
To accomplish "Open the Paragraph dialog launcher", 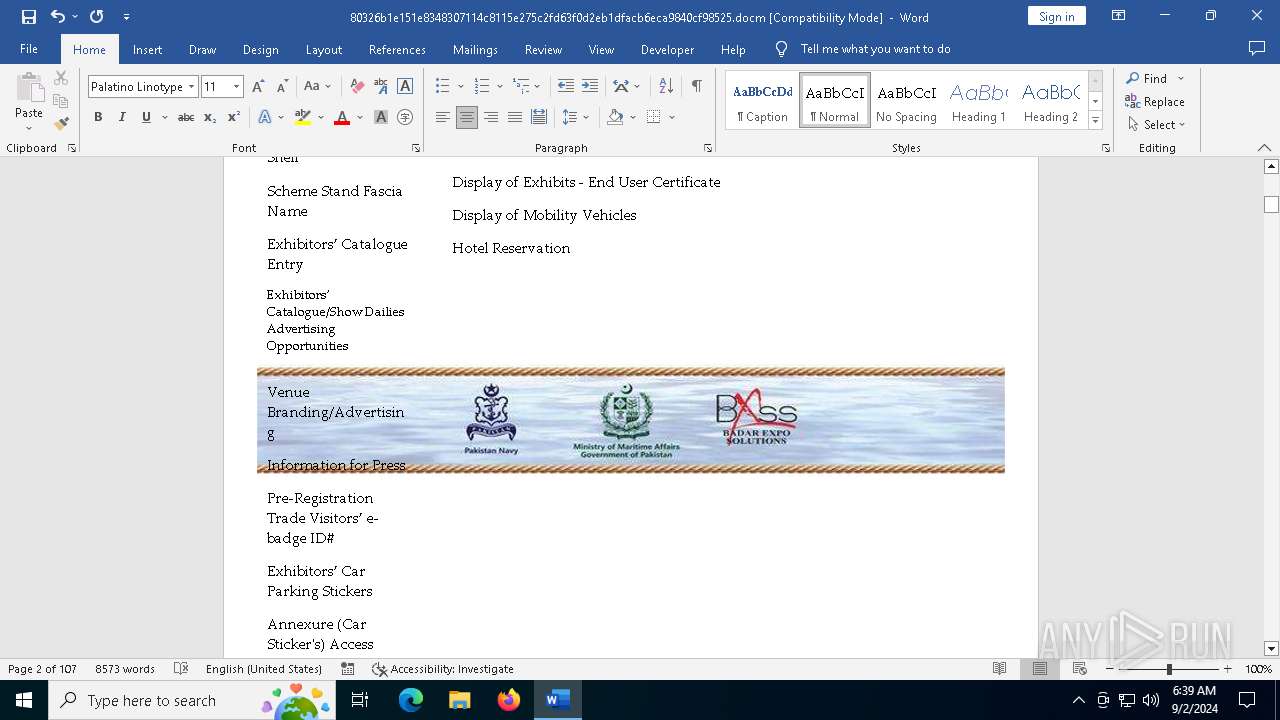I will pyautogui.click(x=708, y=148).
